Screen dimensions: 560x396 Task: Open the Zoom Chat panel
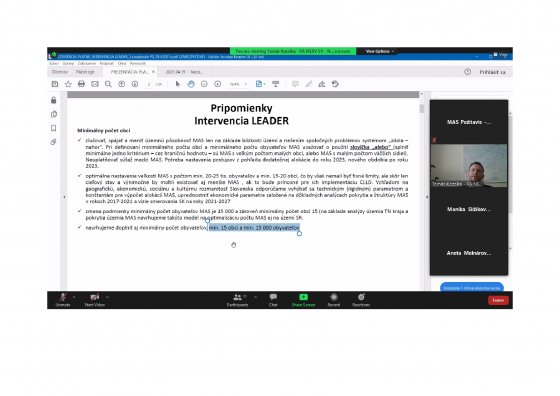(x=273, y=300)
